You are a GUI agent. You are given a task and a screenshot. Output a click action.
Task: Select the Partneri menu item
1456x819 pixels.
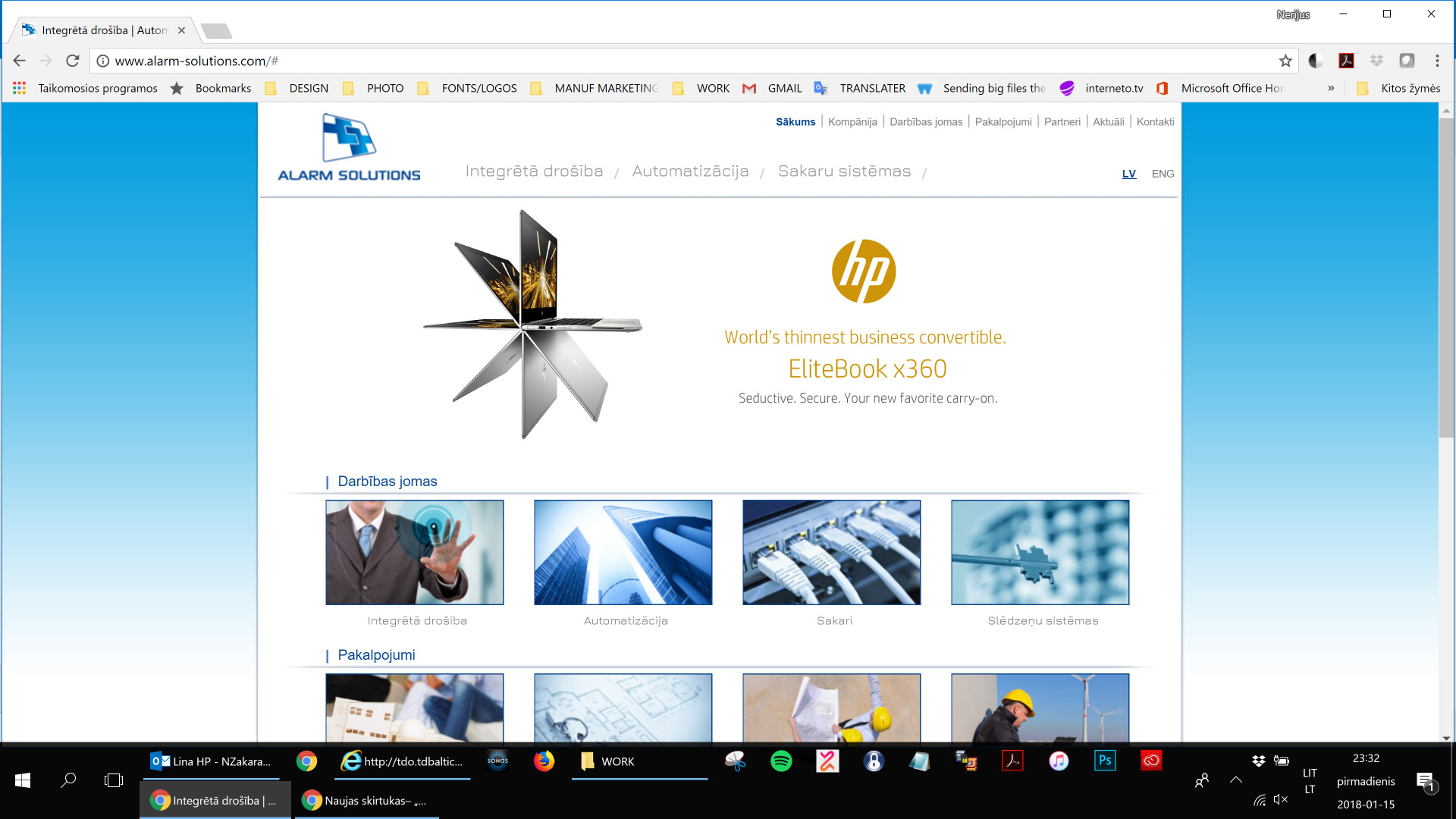[x=1062, y=121]
